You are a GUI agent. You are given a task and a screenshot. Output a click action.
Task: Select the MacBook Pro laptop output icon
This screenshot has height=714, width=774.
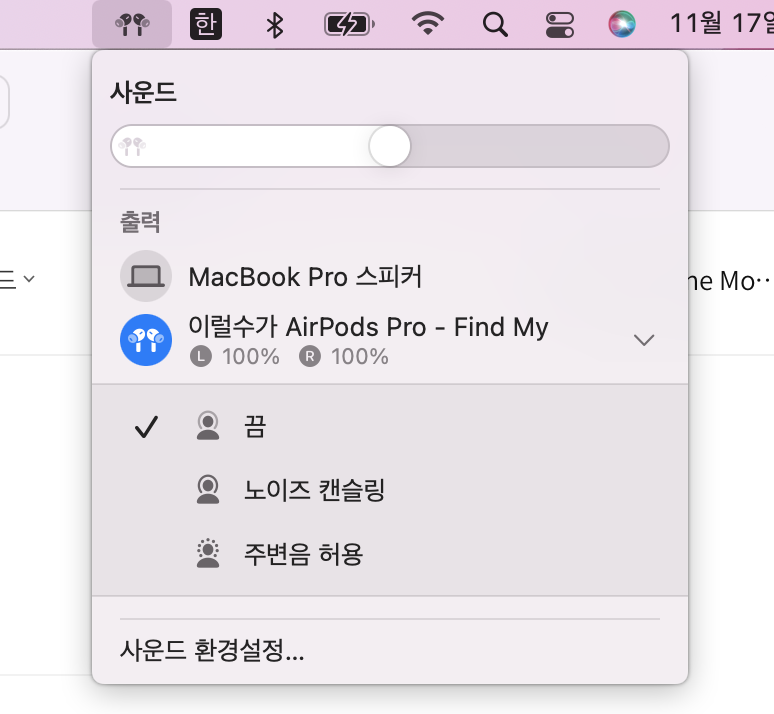146,276
